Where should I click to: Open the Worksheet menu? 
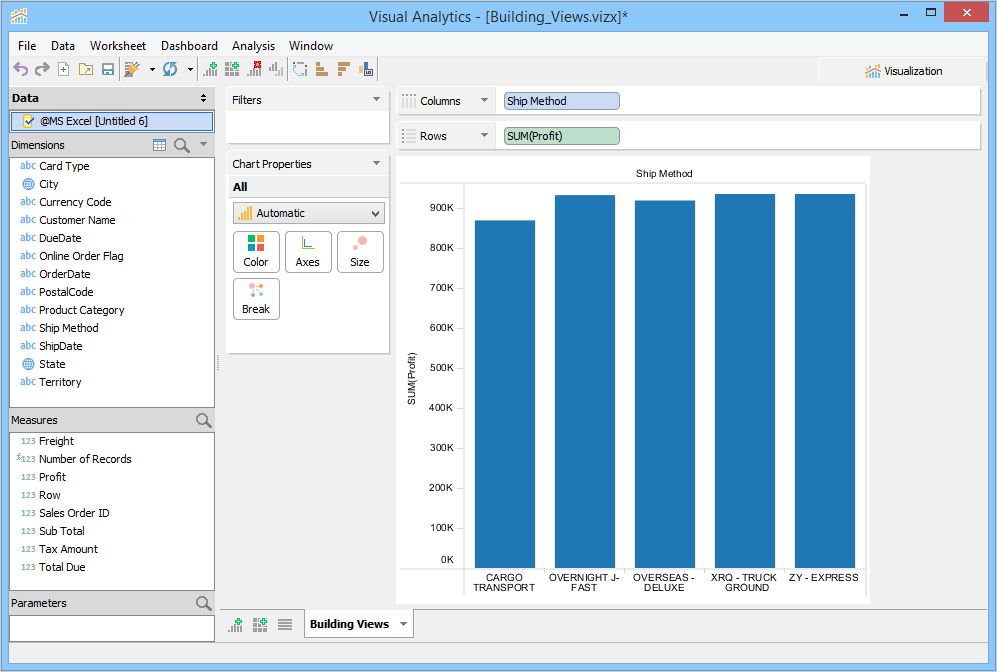[x=117, y=46]
